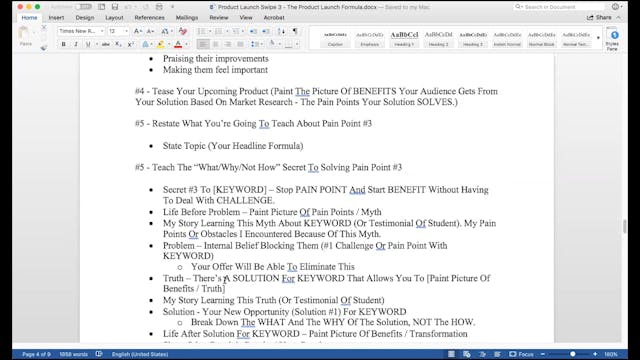640x360 pixels.
Task: Increase paragraph indent
Action: tap(266, 31)
